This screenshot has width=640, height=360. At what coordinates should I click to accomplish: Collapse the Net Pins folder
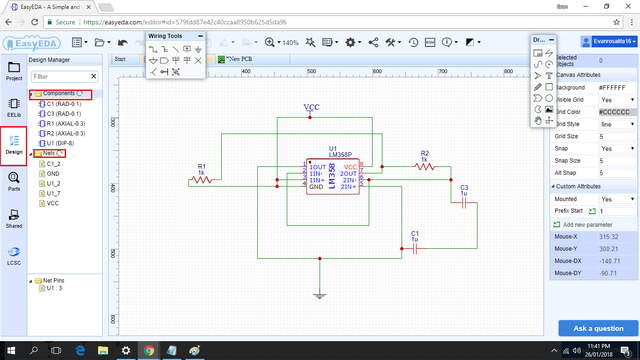click(31, 281)
